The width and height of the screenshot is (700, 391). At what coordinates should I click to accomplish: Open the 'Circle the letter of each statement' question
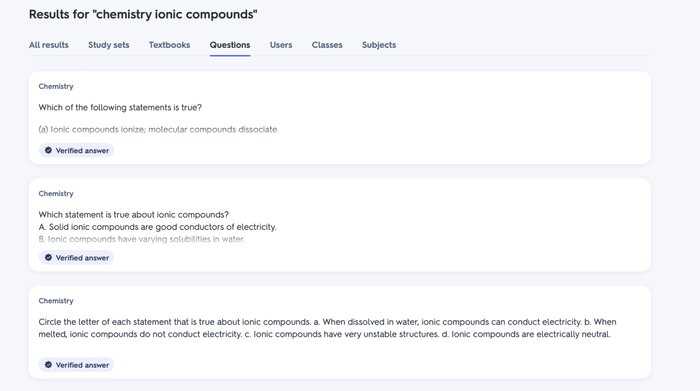[x=327, y=328]
